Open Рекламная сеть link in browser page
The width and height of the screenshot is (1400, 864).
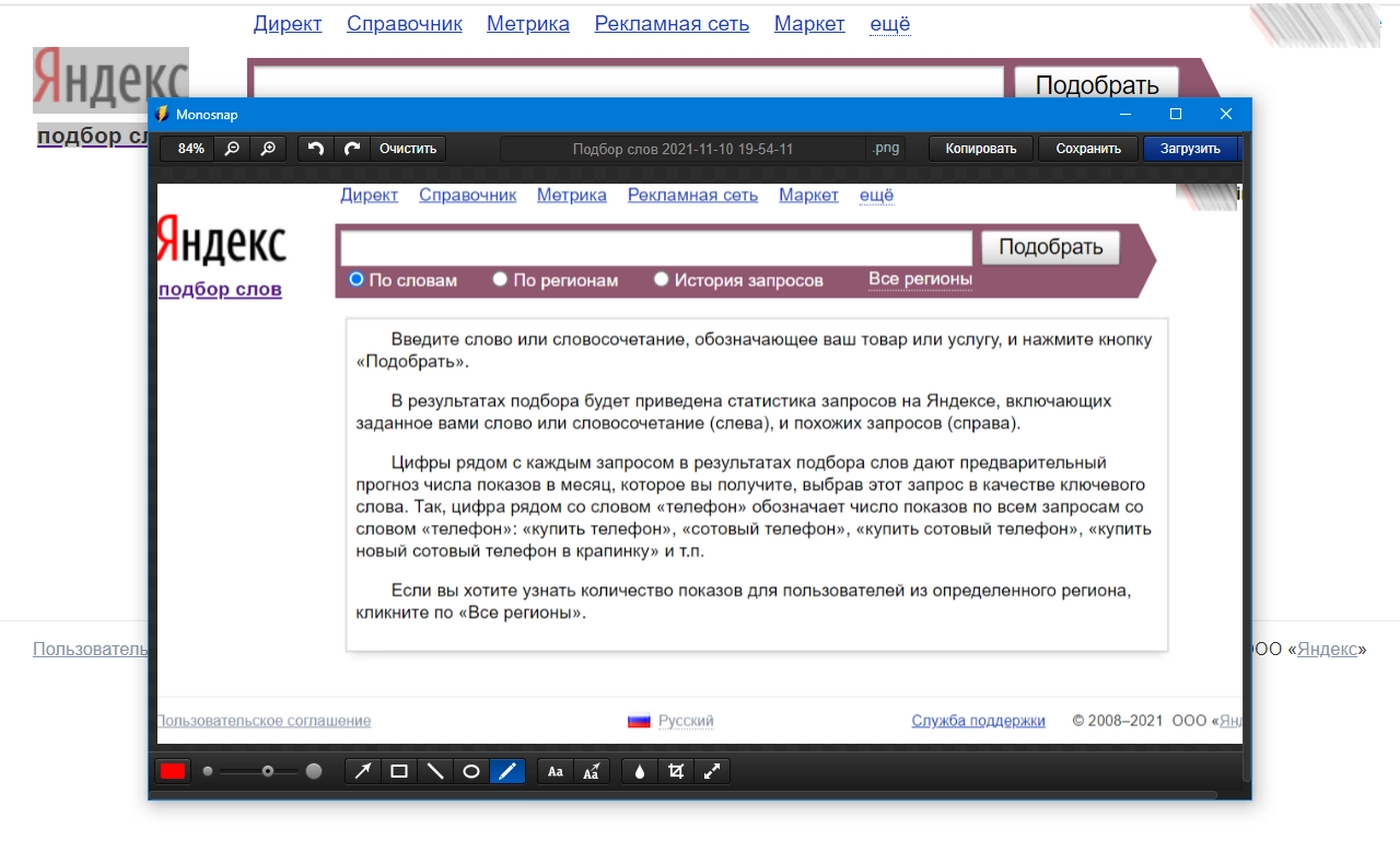(672, 24)
